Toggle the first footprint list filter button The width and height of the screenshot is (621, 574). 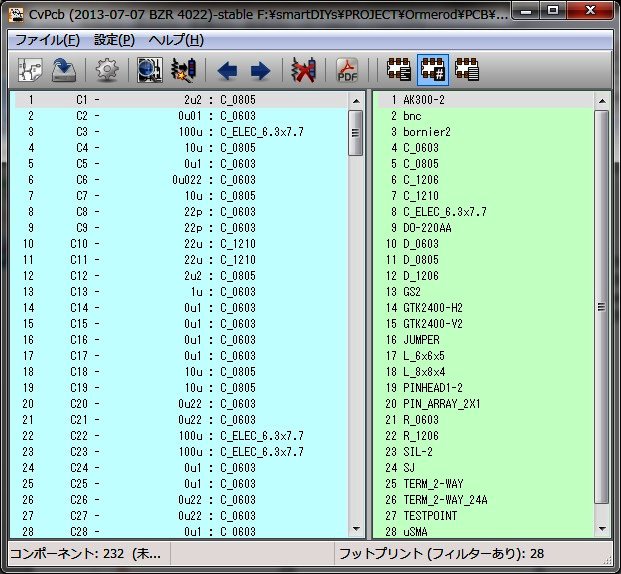coord(399,70)
